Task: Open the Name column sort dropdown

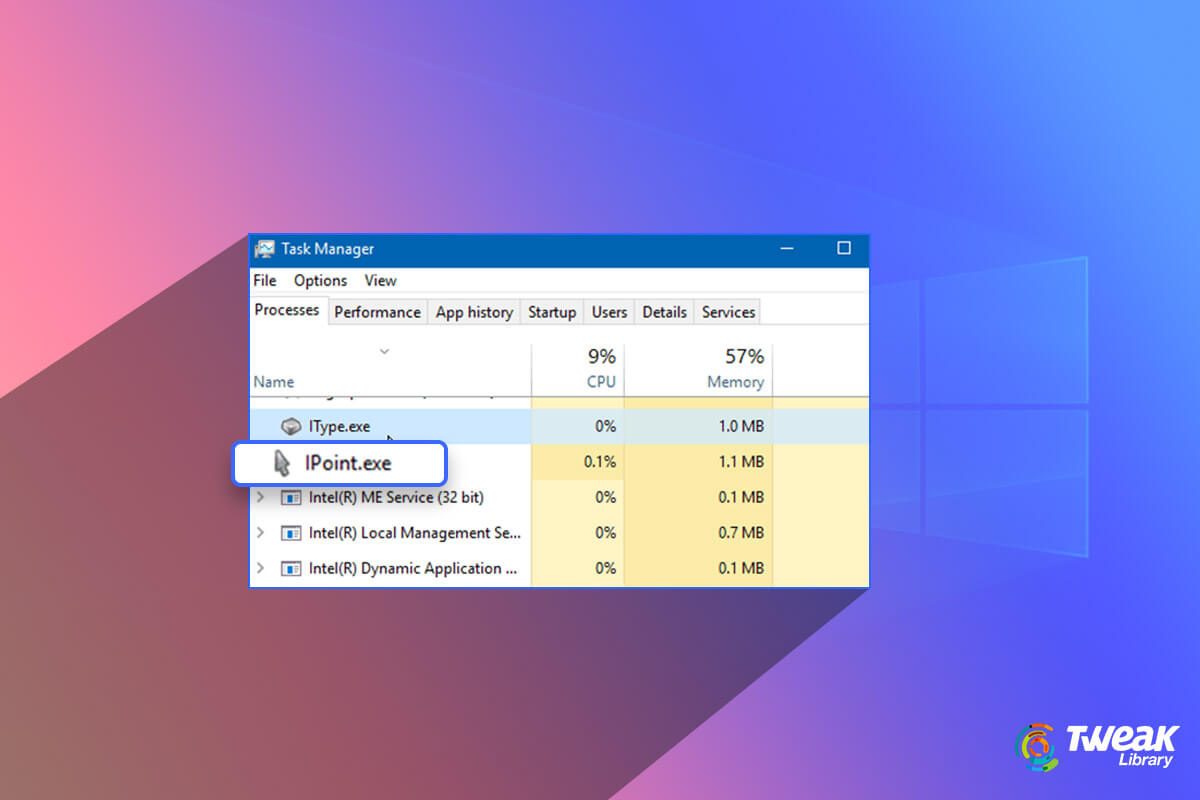Action: point(384,352)
